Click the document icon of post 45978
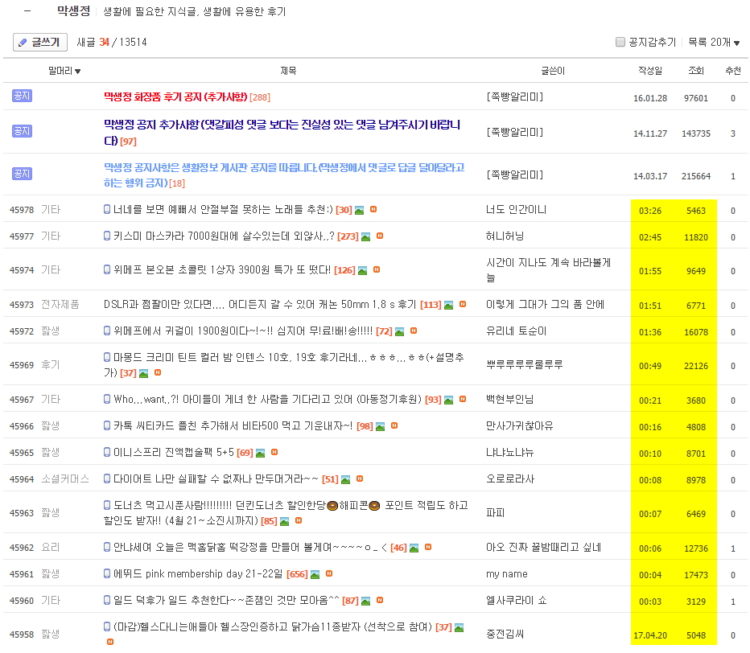750x653 pixels. tap(107, 209)
